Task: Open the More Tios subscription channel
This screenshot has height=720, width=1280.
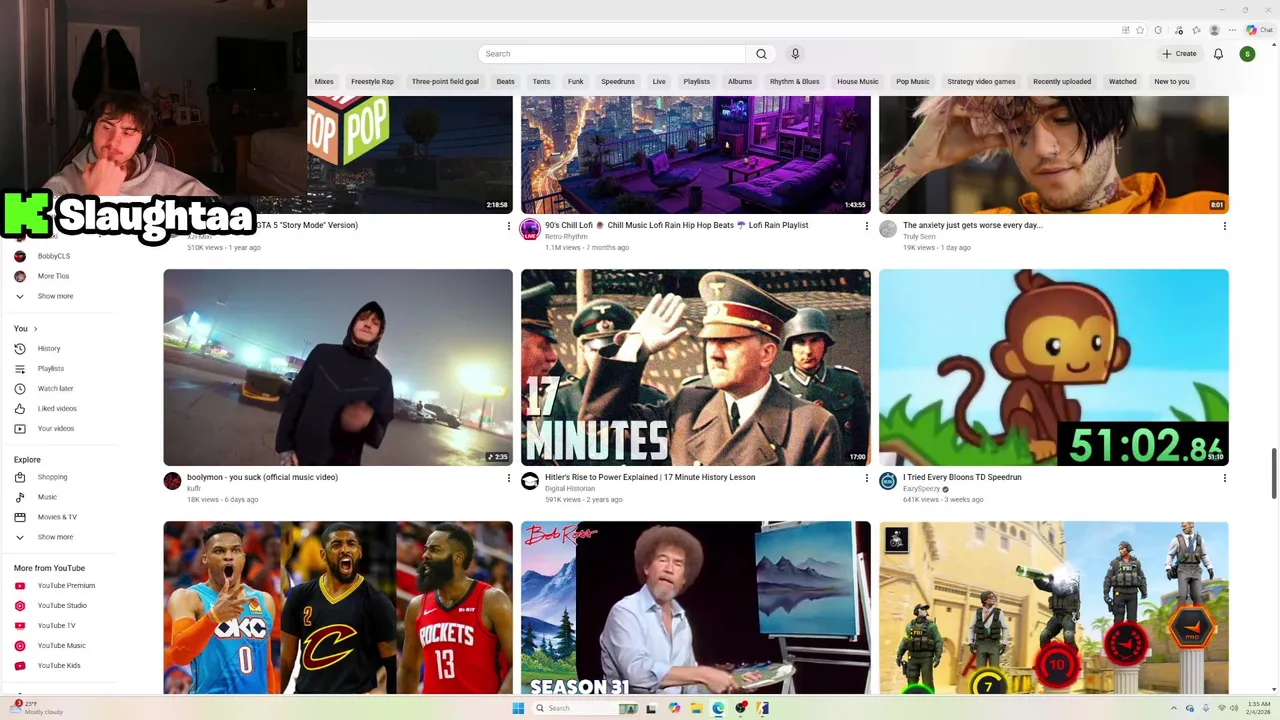Action: pyautogui.click(x=53, y=276)
